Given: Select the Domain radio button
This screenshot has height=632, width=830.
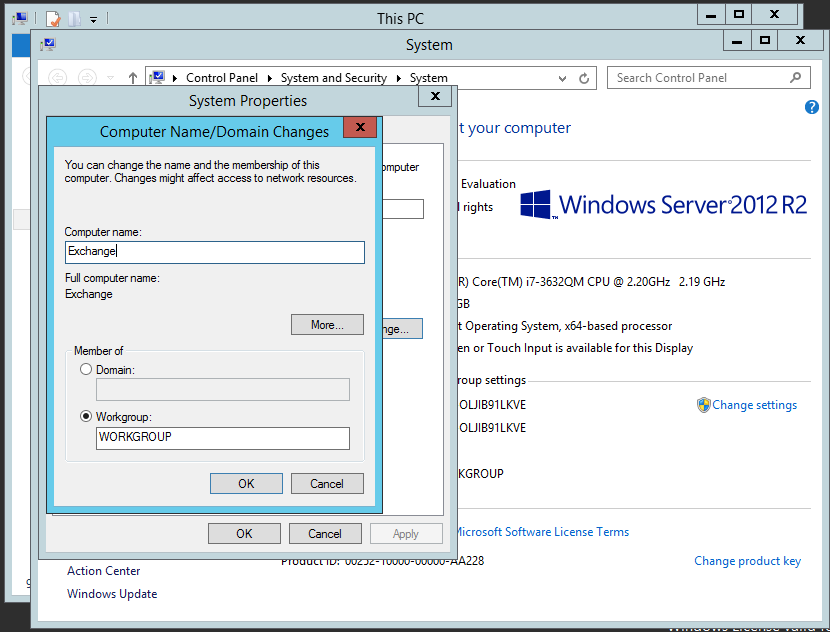Looking at the screenshot, I should tap(86, 369).
